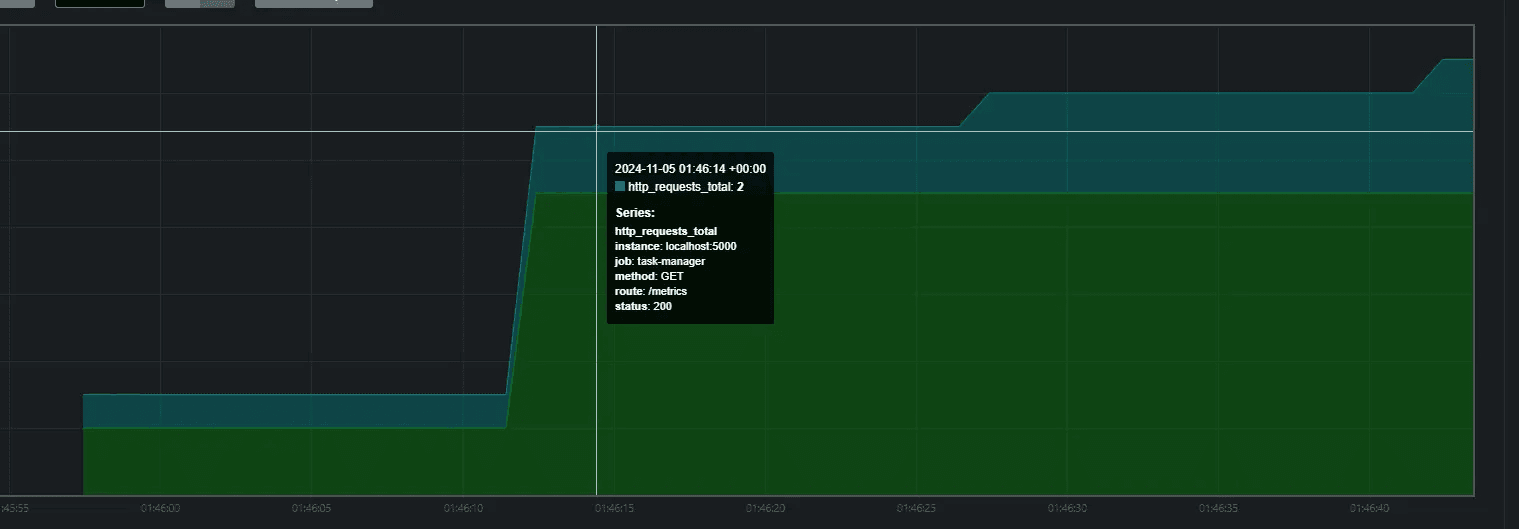Click the tooltip timestamp 2024-11-05 01:46:14 +00:00
Viewport: 1520px width, 529px height.
coord(691,169)
